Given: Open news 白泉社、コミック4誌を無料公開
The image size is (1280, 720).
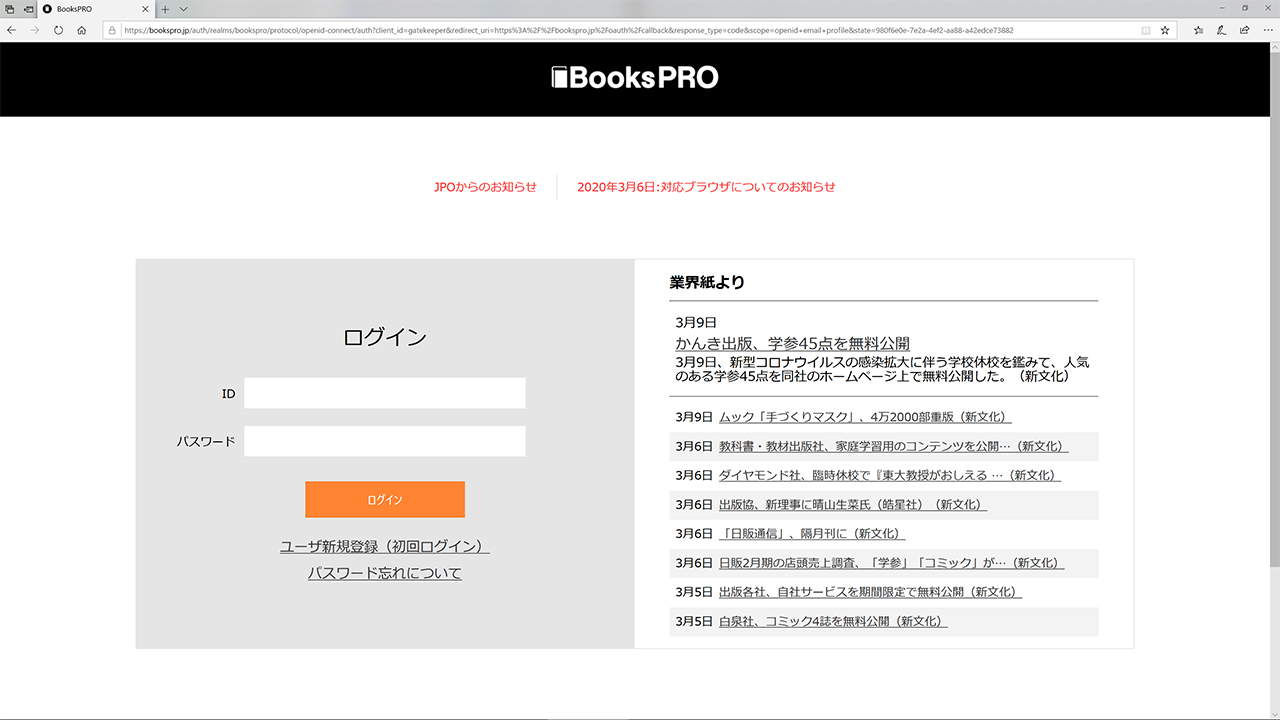Looking at the screenshot, I should (833, 621).
